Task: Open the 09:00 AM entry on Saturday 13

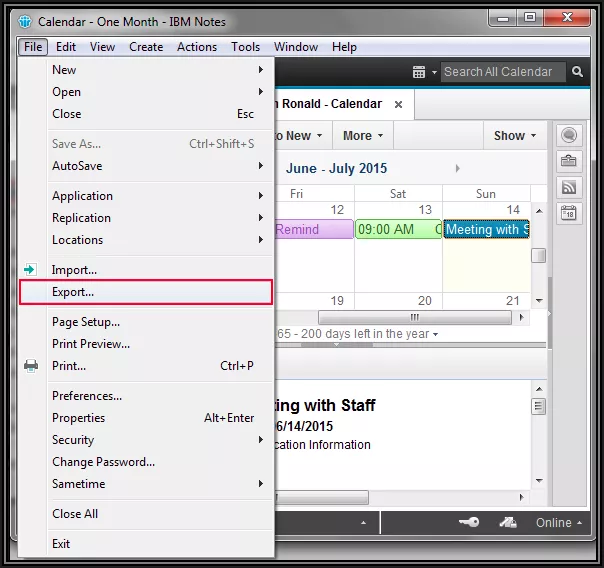Action: [398, 229]
